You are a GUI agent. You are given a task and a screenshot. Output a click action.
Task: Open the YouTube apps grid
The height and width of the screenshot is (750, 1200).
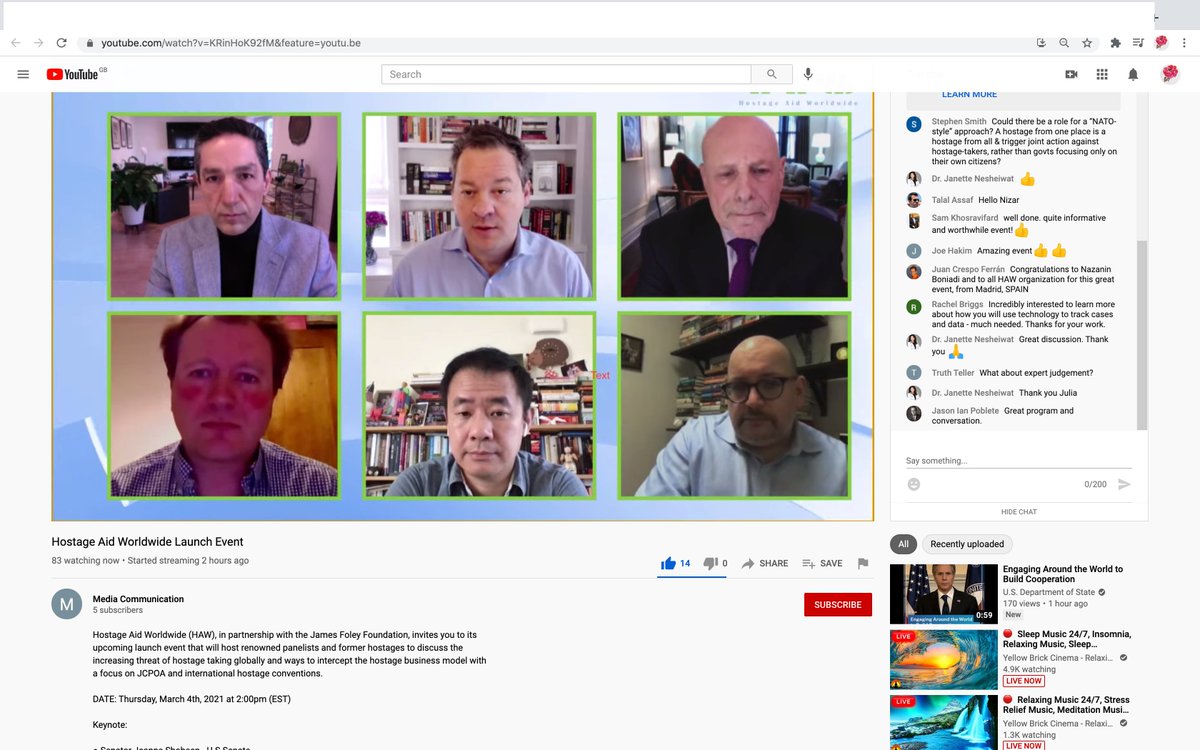[x=1102, y=74]
